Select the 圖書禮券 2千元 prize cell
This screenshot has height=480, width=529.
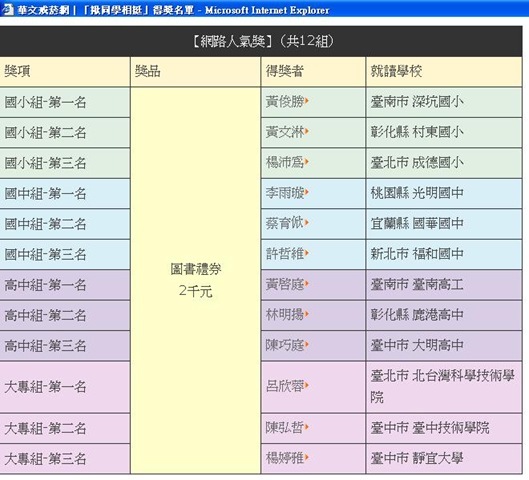(196, 280)
